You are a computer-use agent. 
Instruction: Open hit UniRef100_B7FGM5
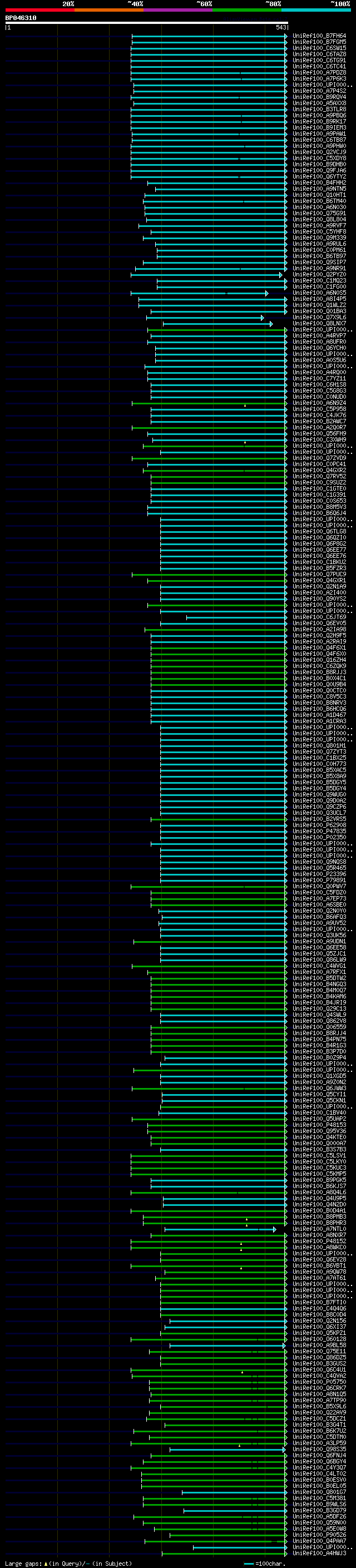(319, 42)
